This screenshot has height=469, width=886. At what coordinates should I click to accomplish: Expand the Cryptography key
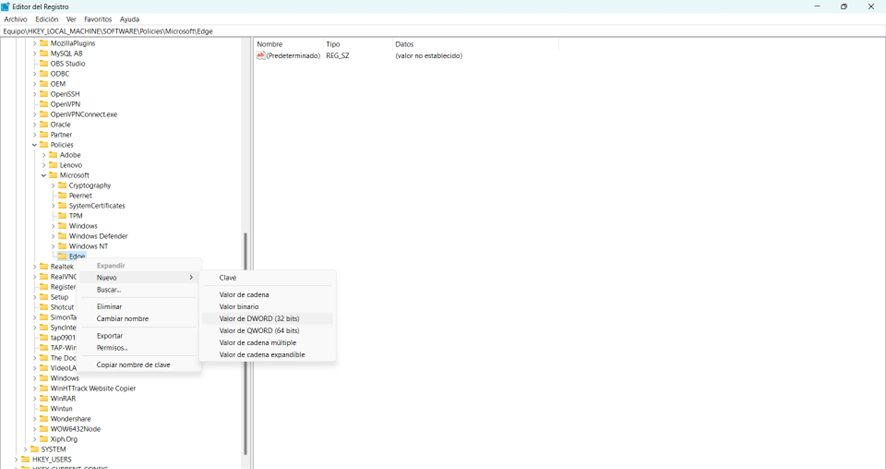tap(53, 185)
